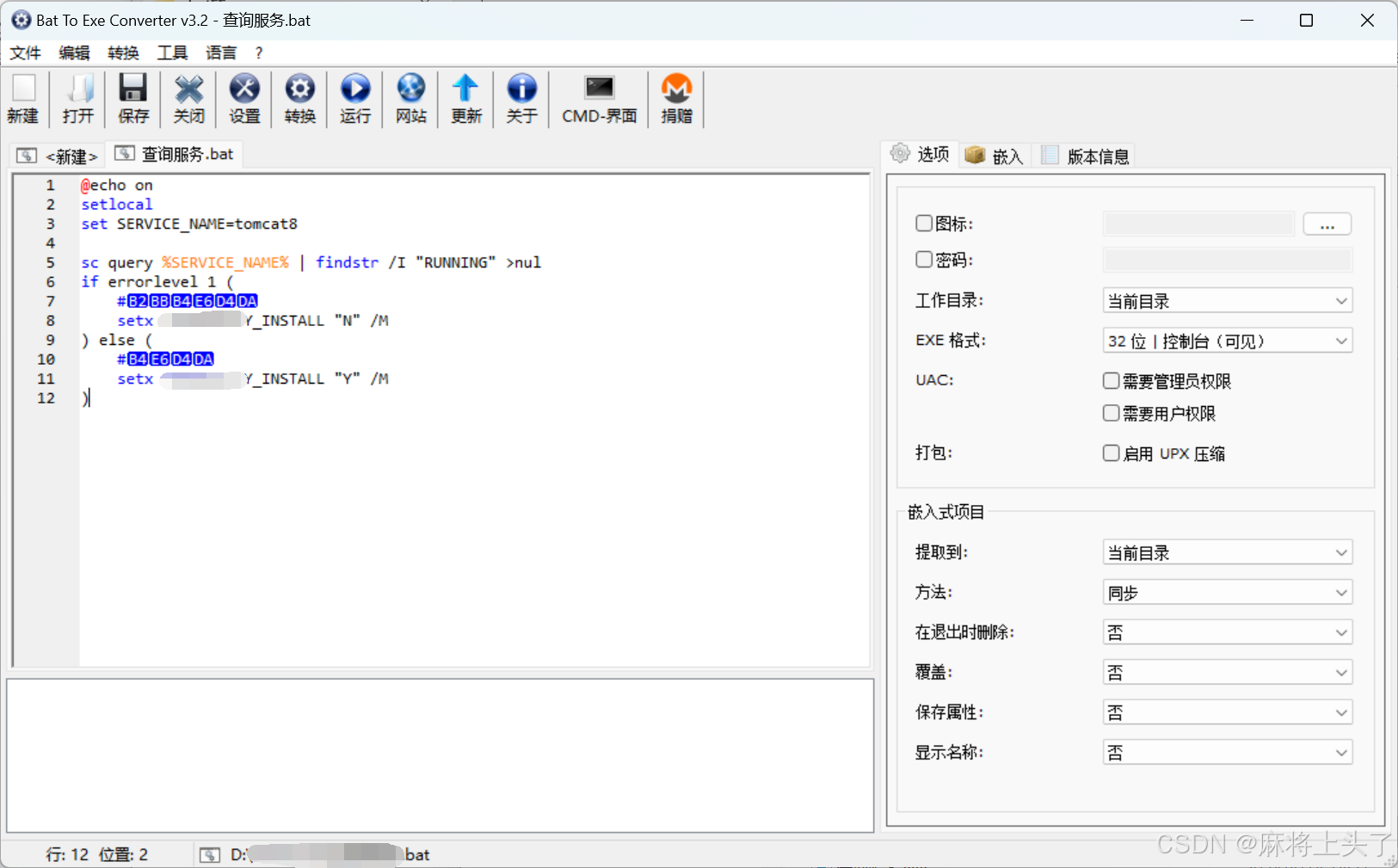Click the ') else (' line in editor
Image resolution: width=1398 pixels, height=868 pixels.
coord(117,340)
